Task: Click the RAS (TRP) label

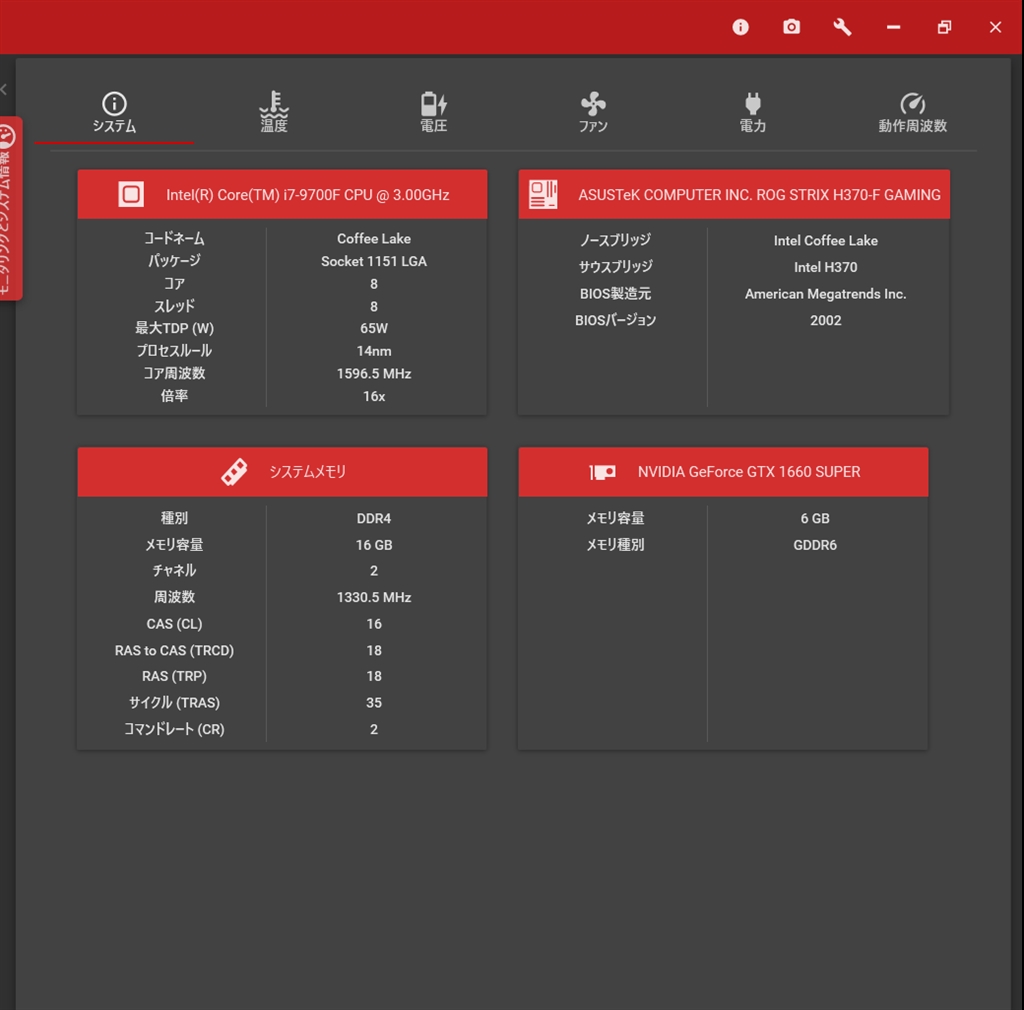Action: click(174, 676)
